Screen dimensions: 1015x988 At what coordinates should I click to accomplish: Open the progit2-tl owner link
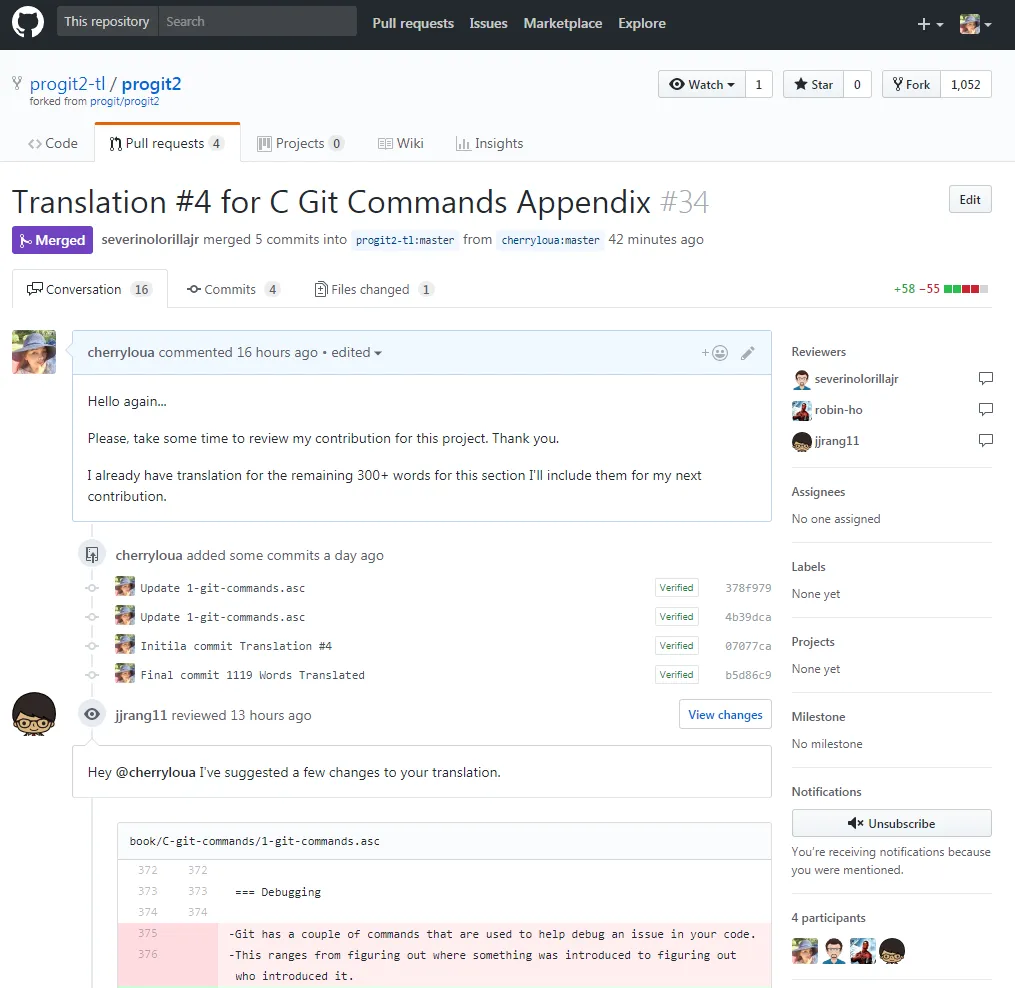pos(67,84)
